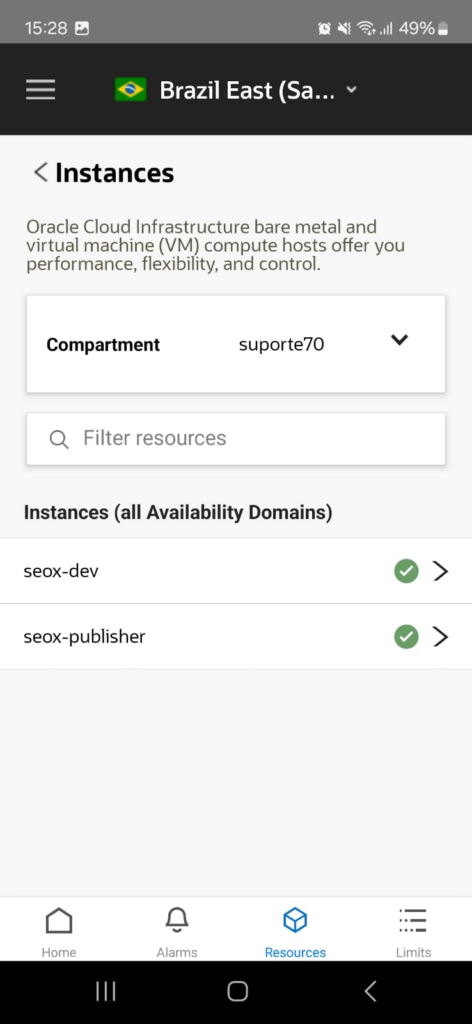Open seox-publisher details via right chevron

(441, 637)
